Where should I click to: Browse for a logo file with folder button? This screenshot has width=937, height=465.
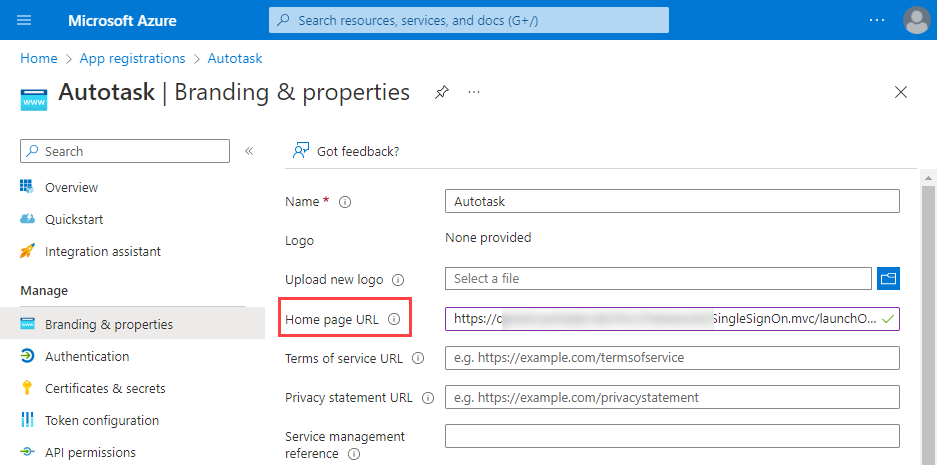(x=889, y=279)
